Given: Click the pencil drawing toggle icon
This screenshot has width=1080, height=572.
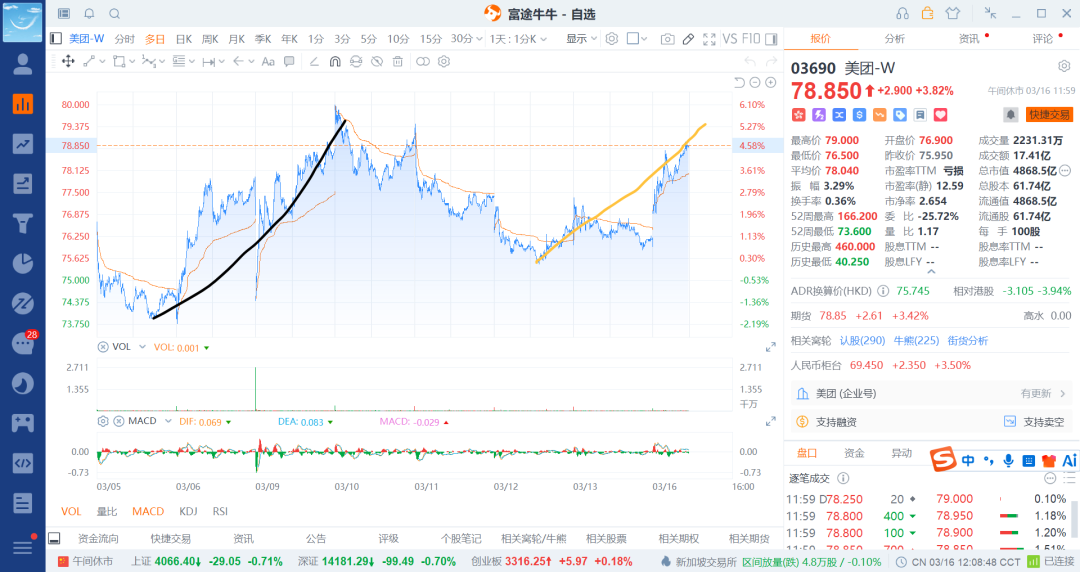Looking at the screenshot, I should (x=688, y=39).
